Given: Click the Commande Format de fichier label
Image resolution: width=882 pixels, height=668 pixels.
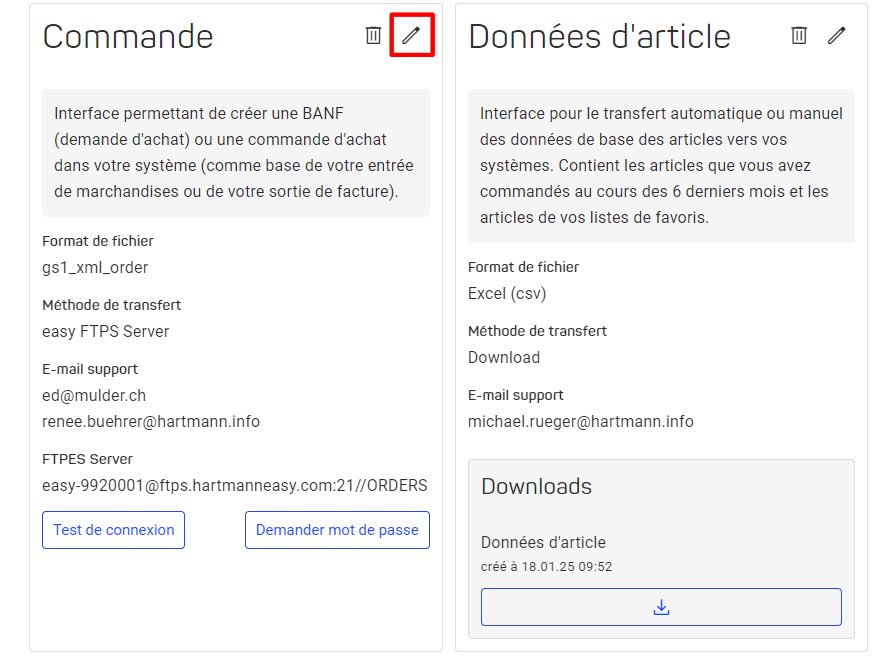Looking at the screenshot, I should pos(98,241).
